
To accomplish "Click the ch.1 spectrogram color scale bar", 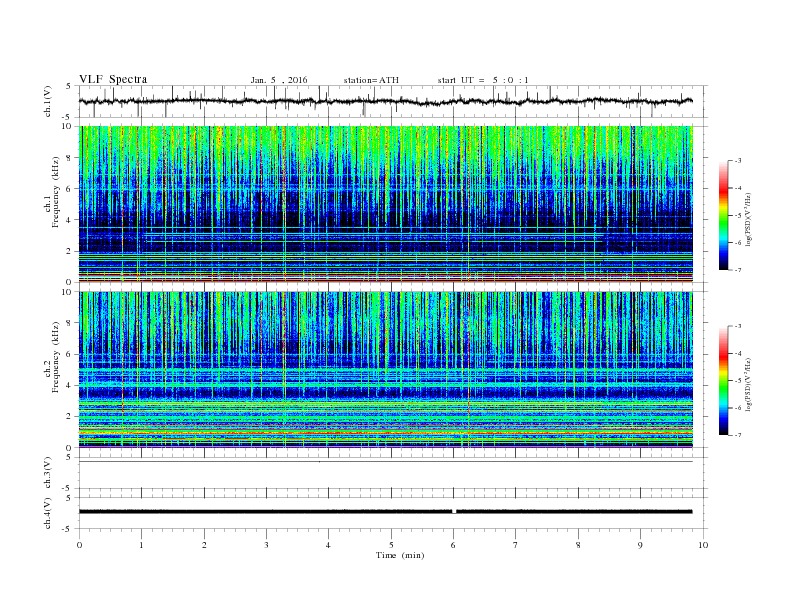I will (724, 215).
